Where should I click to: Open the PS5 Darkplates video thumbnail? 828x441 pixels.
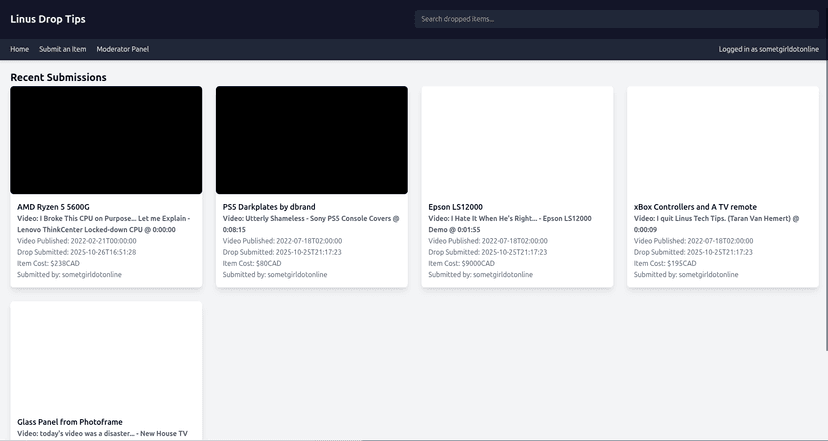[311, 140]
